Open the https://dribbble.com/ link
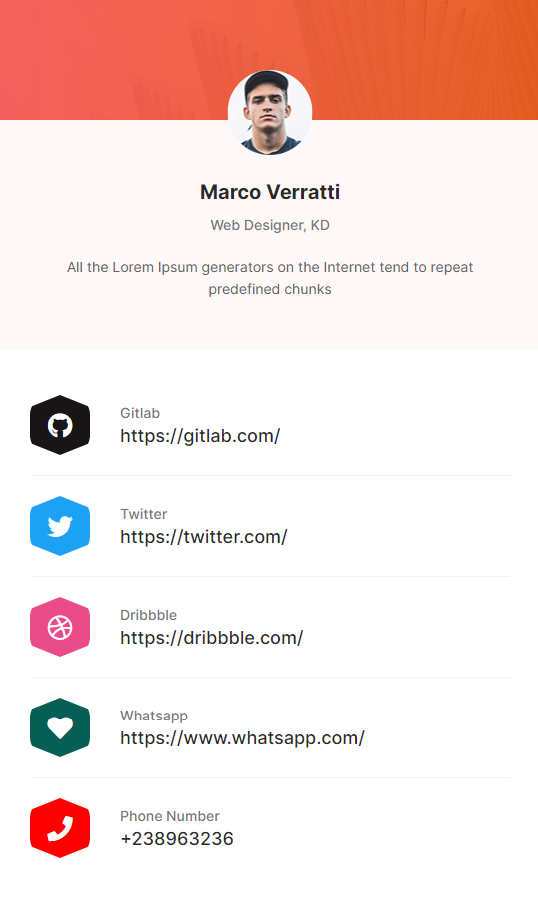This screenshot has width=538, height=903. click(x=211, y=638)
